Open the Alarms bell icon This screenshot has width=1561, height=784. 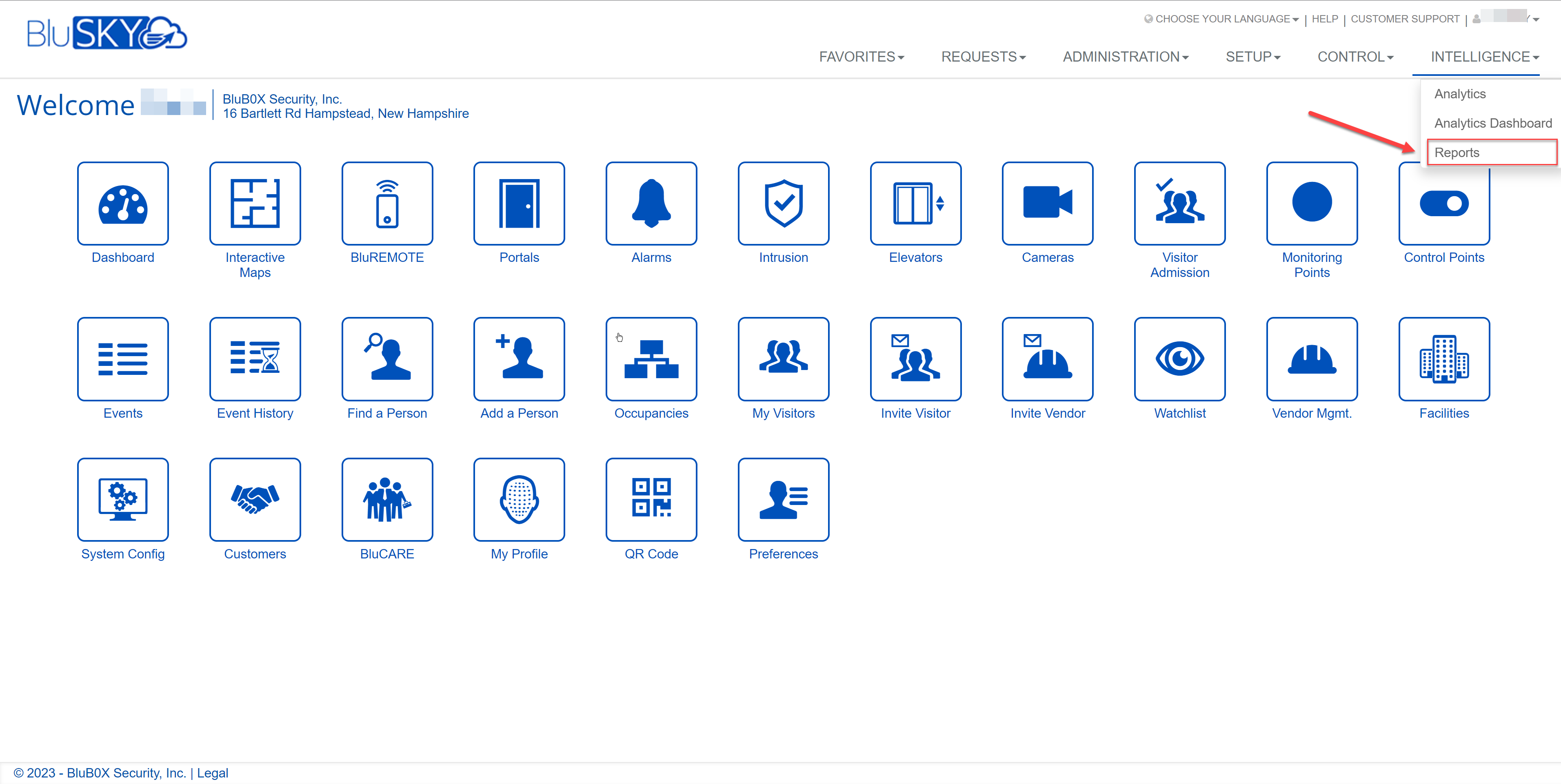[x=651, y=204]
